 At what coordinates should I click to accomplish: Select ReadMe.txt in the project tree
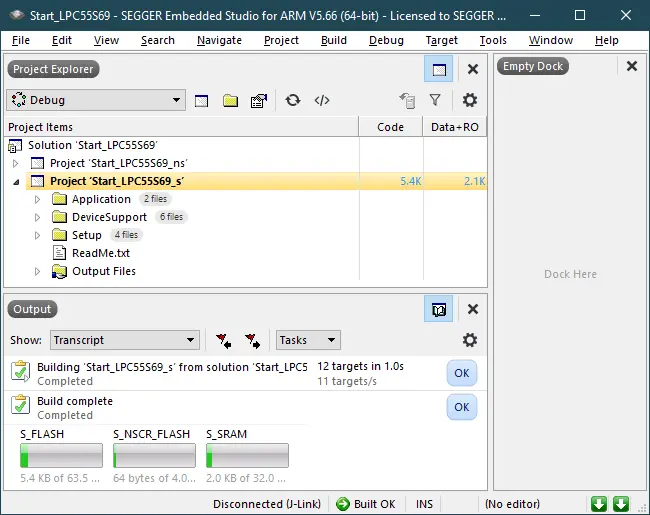(x=101, y=253)
